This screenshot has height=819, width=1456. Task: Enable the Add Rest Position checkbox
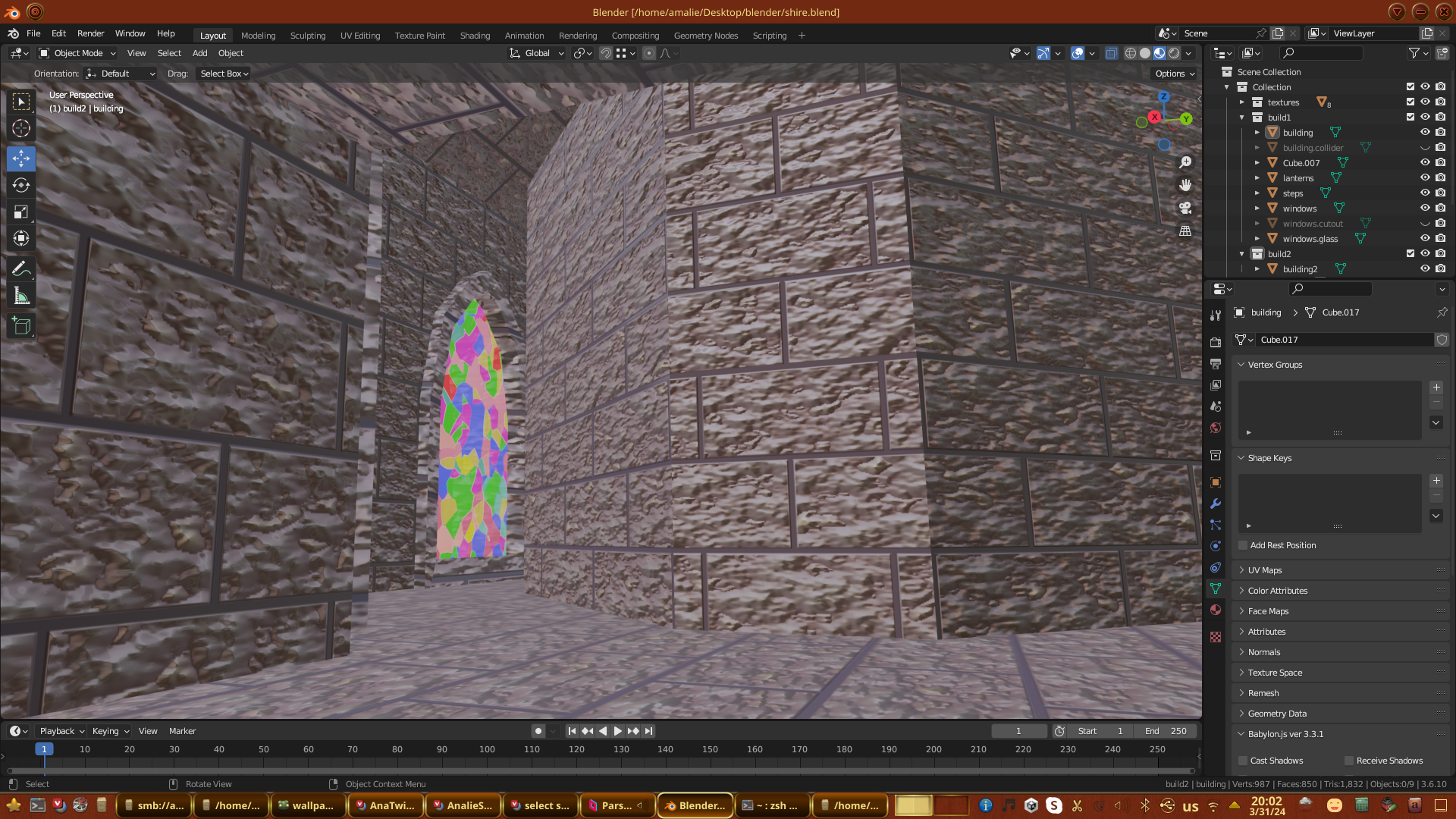[x=1243, y=545]
